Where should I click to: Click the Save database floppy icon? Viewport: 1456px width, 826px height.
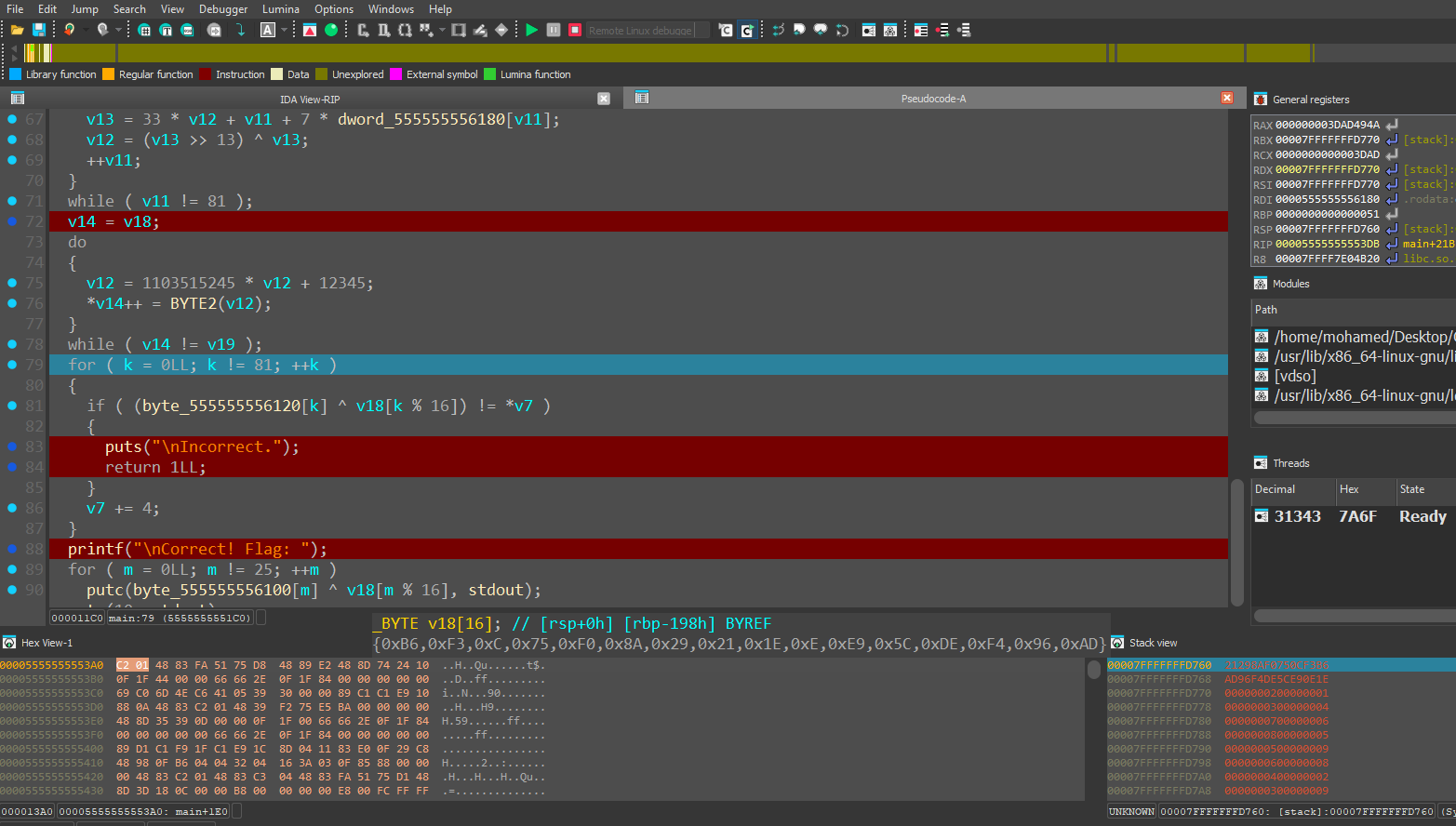pos(39,30)
